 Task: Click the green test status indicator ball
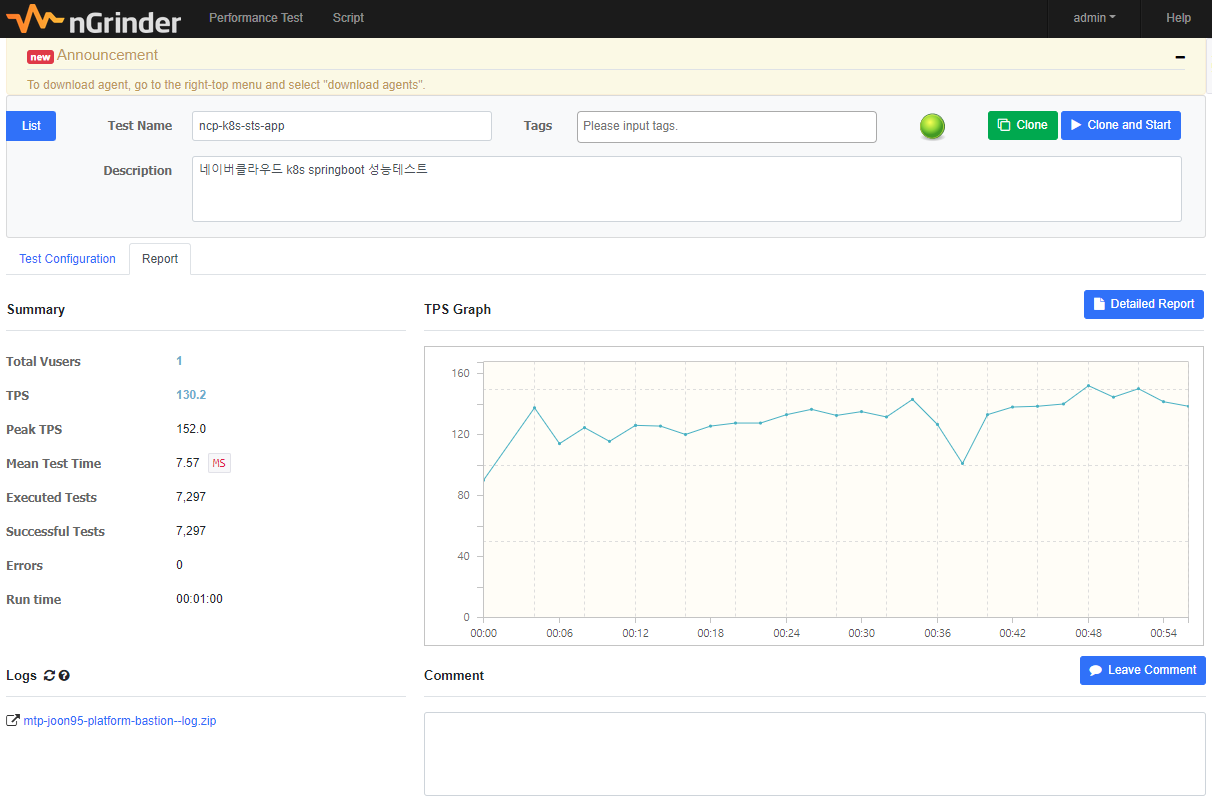point(932,126)
